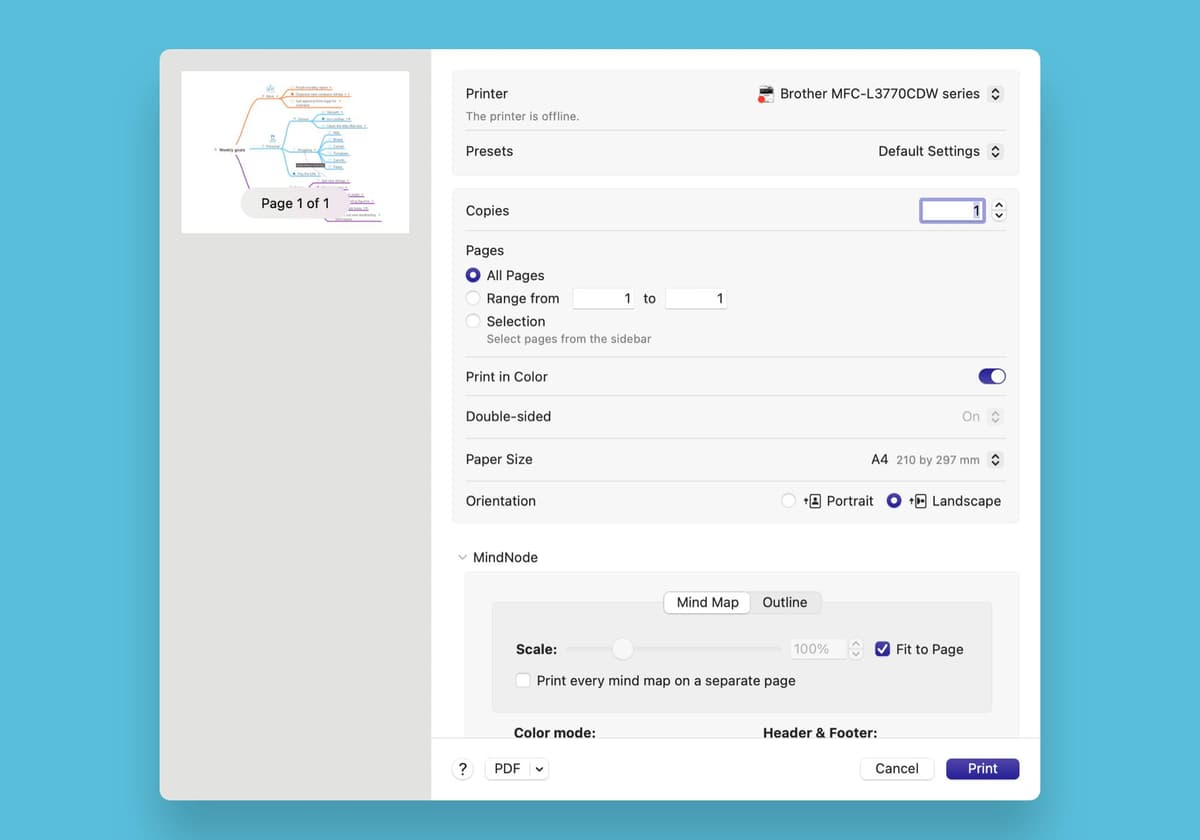This screenshot has width=1200, height=840.
Task: Switch to the Mind Map tab
Action: pyautogui.click(x=707, y=602)
